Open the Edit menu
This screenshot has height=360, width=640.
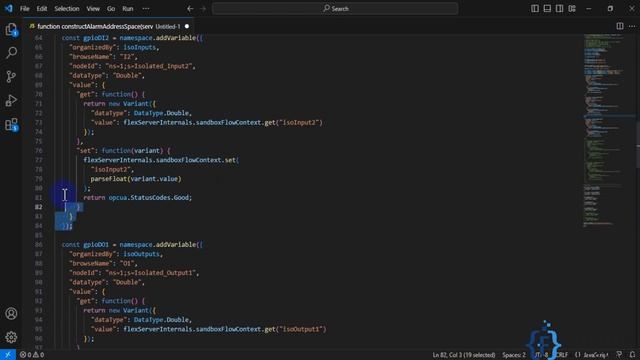point(42,9)
